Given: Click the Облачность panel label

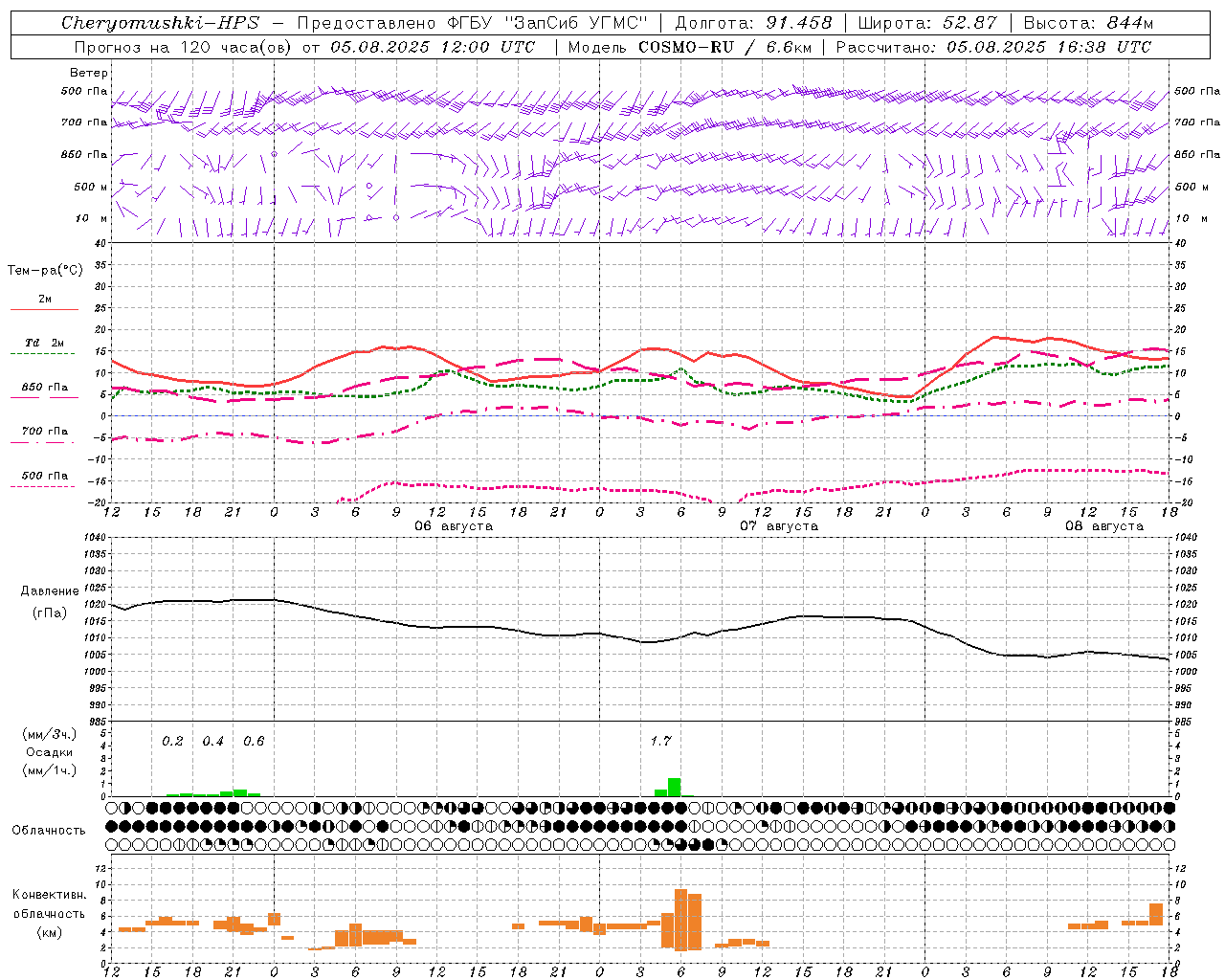Looking at the screenshot, I should [48, 831].
